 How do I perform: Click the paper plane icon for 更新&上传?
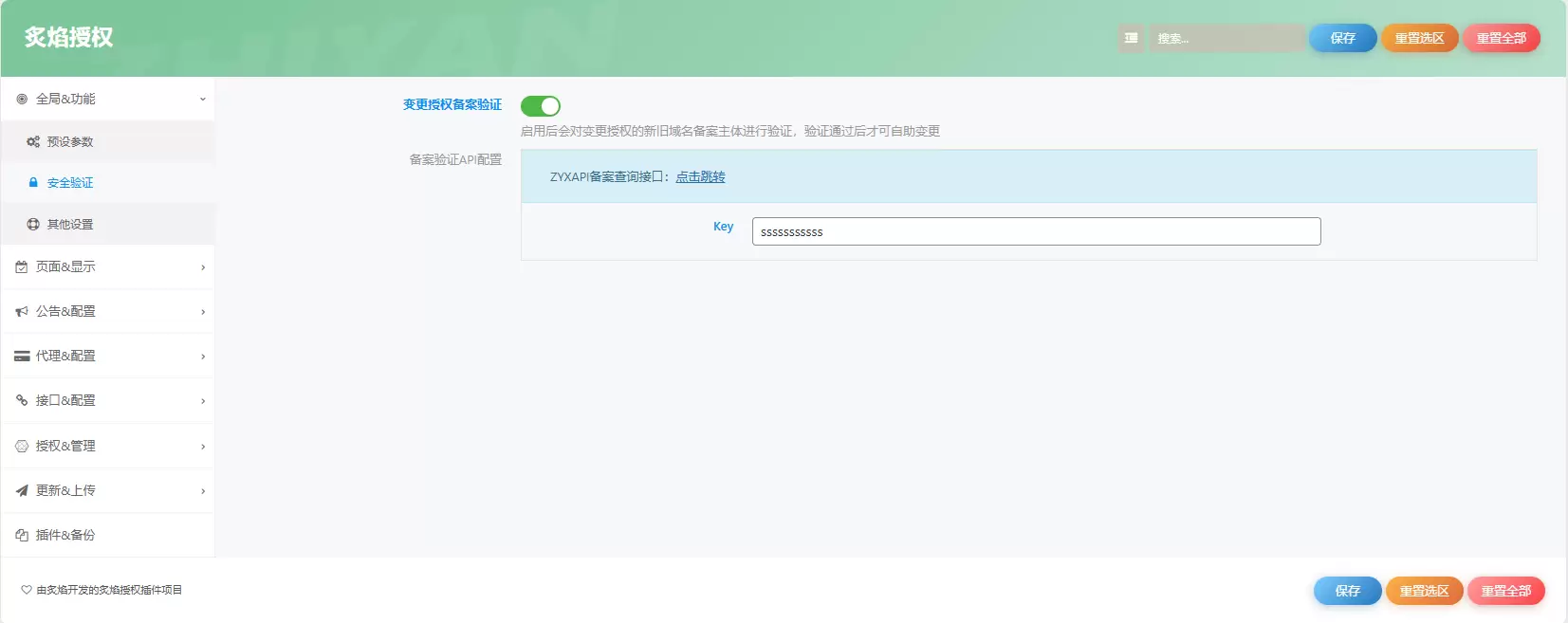[x=22, y=490]
